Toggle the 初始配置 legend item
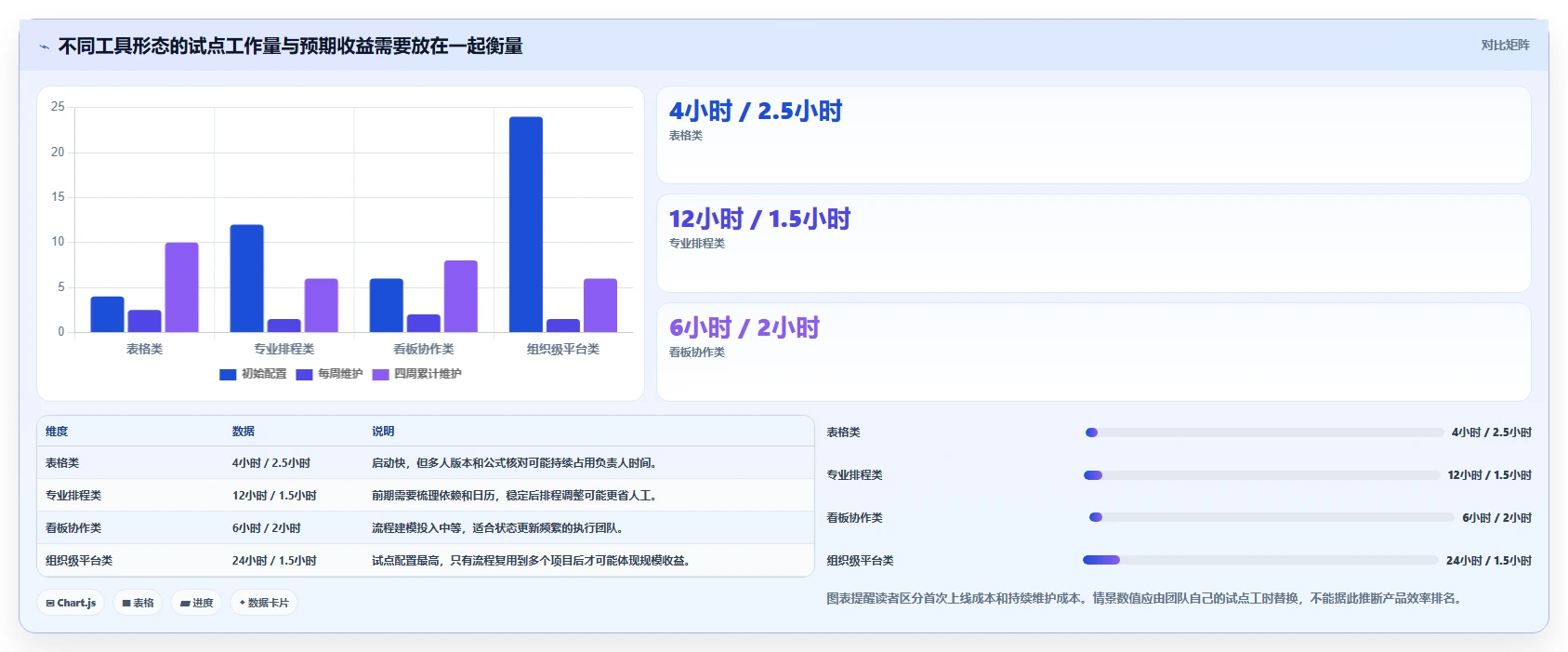Viewport: 1568px width, 652px height. tap(253, 374)
